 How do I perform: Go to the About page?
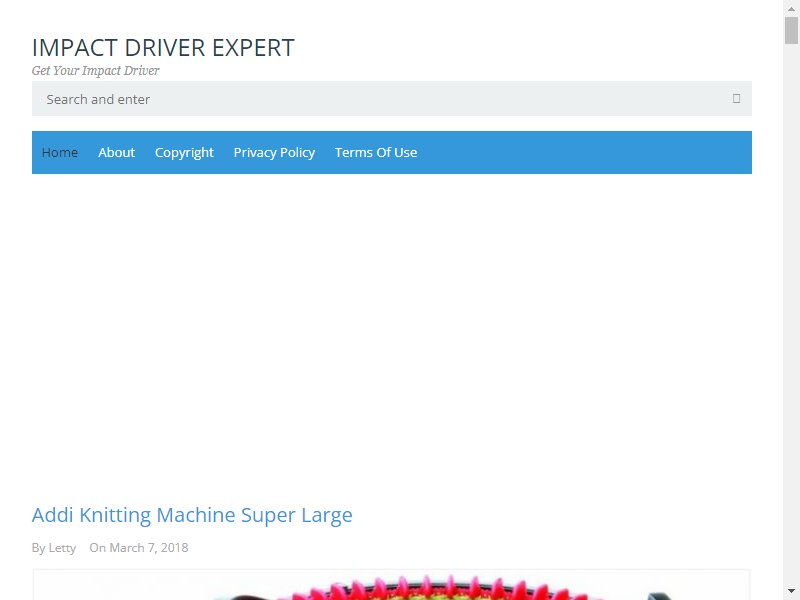[x=116, y=153]
